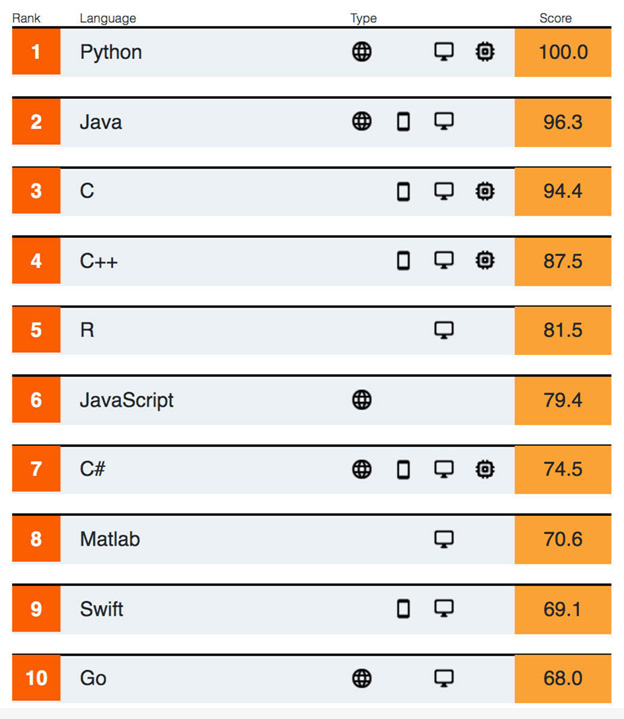Click the desktop monitor icon in C row
The image size is (624, 719).
point(444,191)
